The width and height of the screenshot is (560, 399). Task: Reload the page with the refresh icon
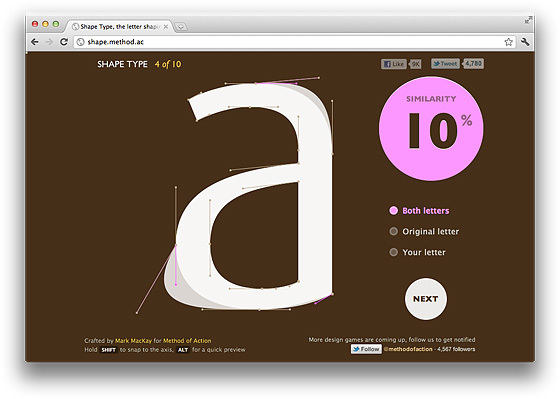click(x=64, y=42)
